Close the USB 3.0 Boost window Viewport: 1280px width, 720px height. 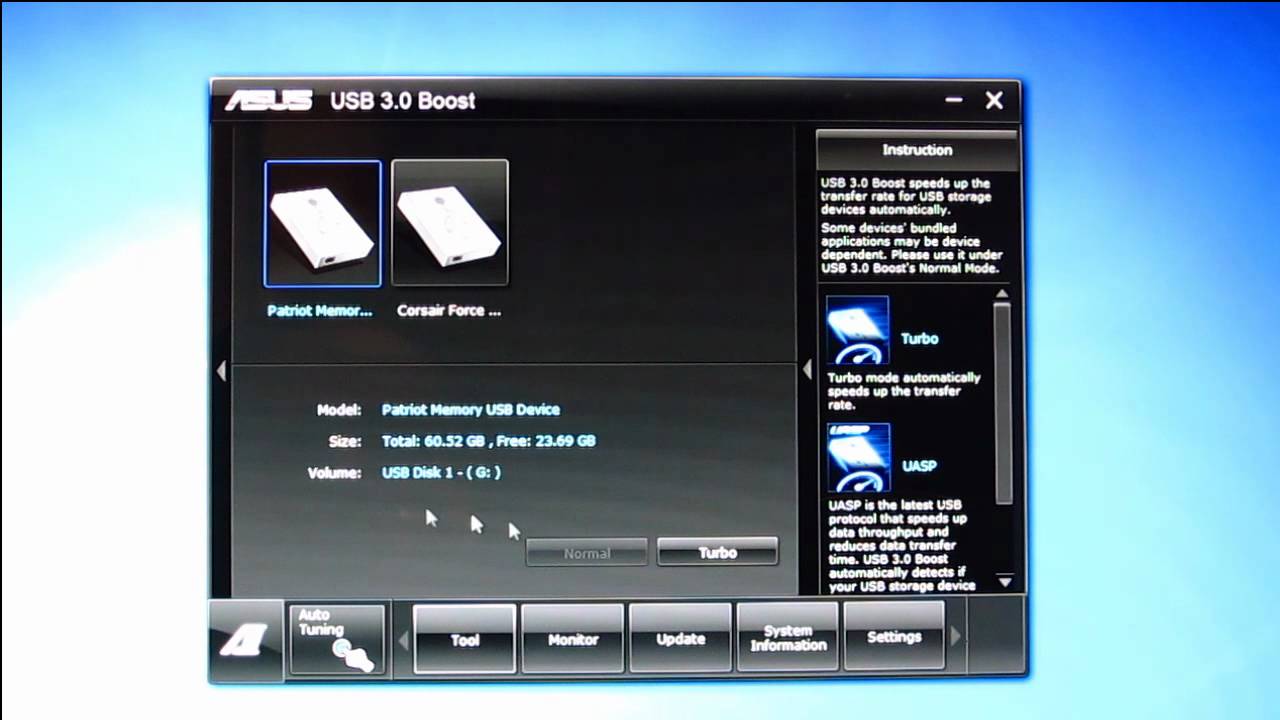click(994, 100)
